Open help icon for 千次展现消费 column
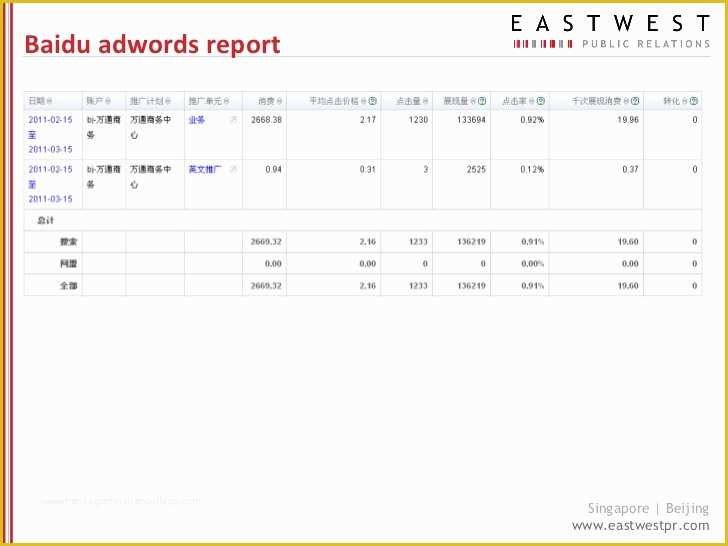 pos(635,101)
